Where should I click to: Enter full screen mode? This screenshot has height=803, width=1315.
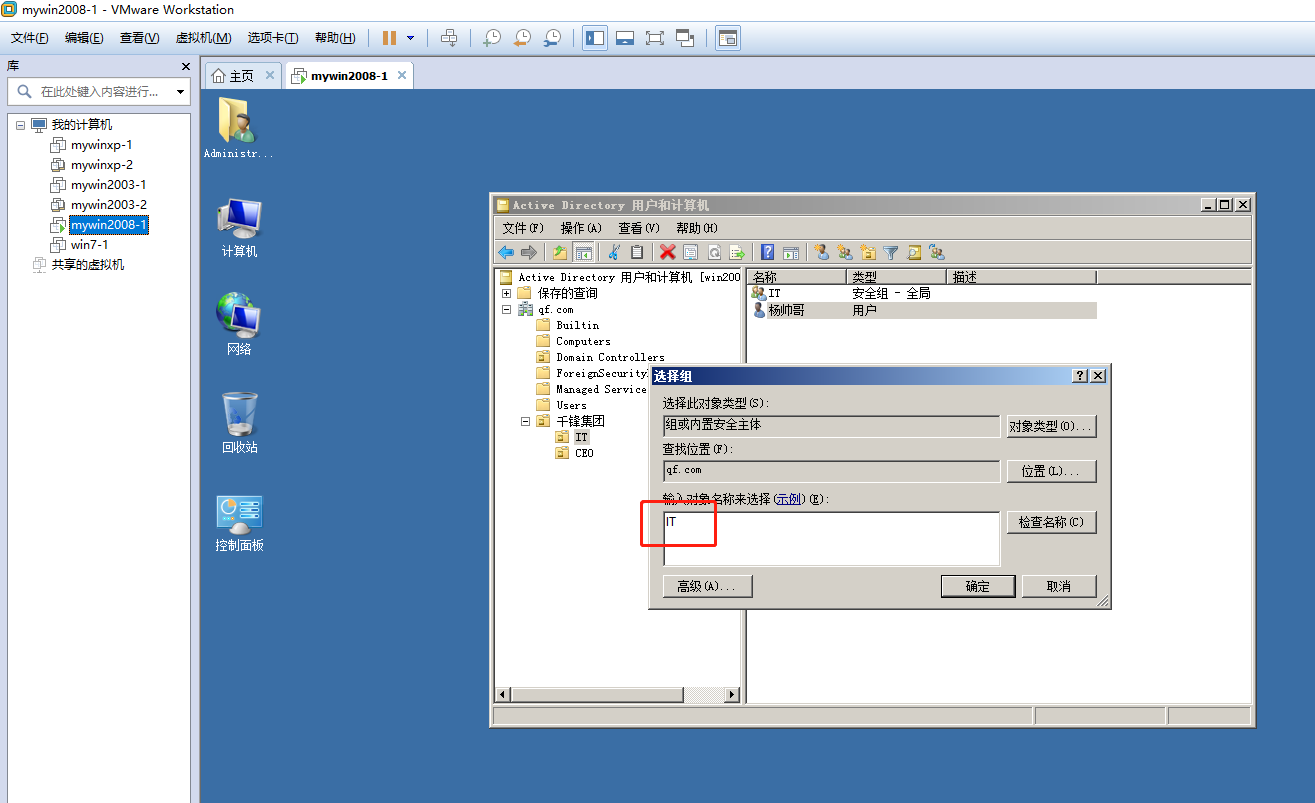[x=655, y=38]
